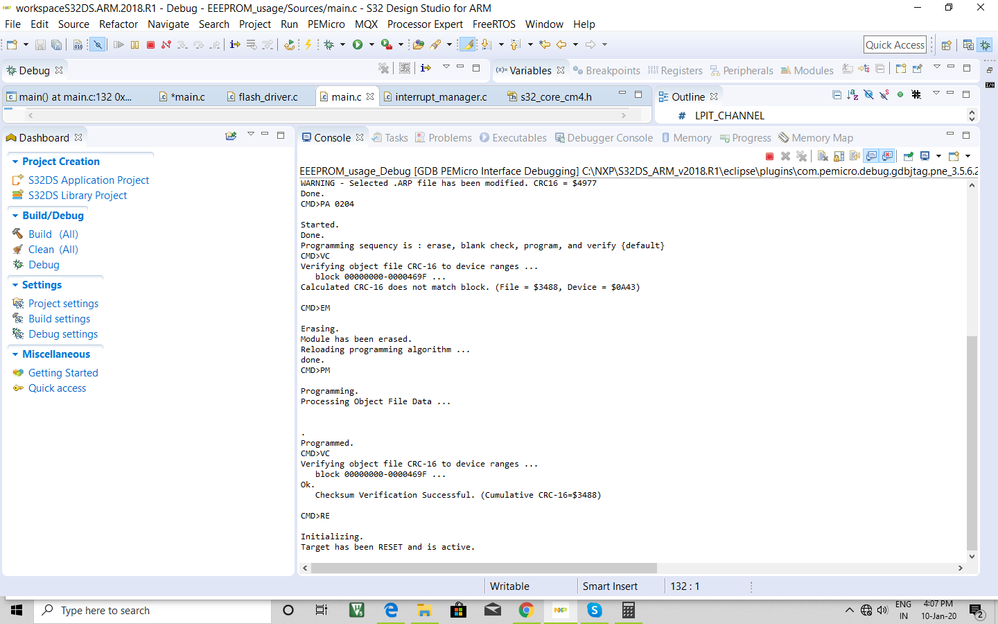
Task: Toggle Scroll Lock in Console toolbar
Action: click(x=839, y=156)
